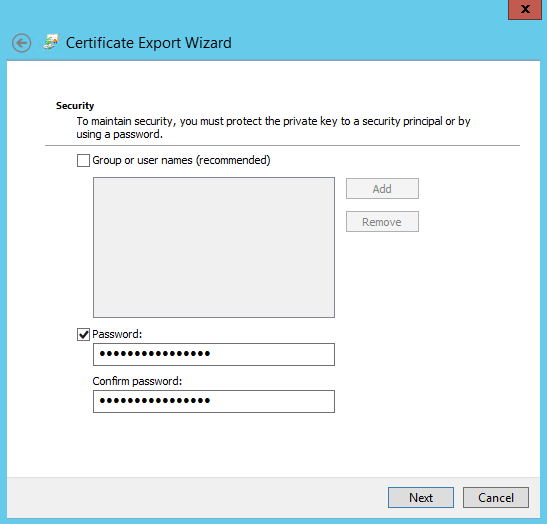The height and width of the screenshot is (524, 547).
Task: Focus the Password input field
Action: pyautogui.click(x=214, y=354)
